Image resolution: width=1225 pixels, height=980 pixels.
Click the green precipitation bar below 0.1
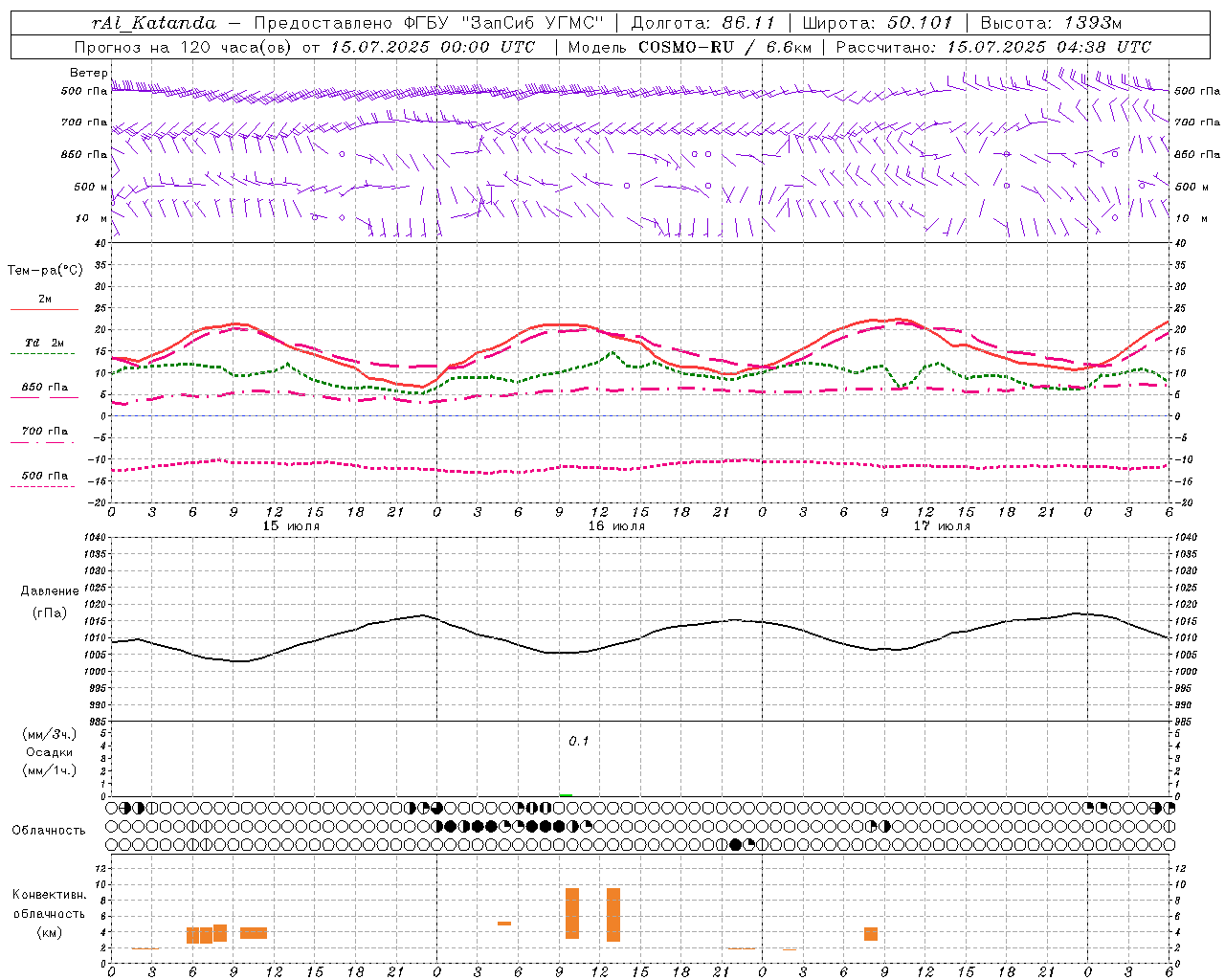pyautogui.click(x=566, y=795)
